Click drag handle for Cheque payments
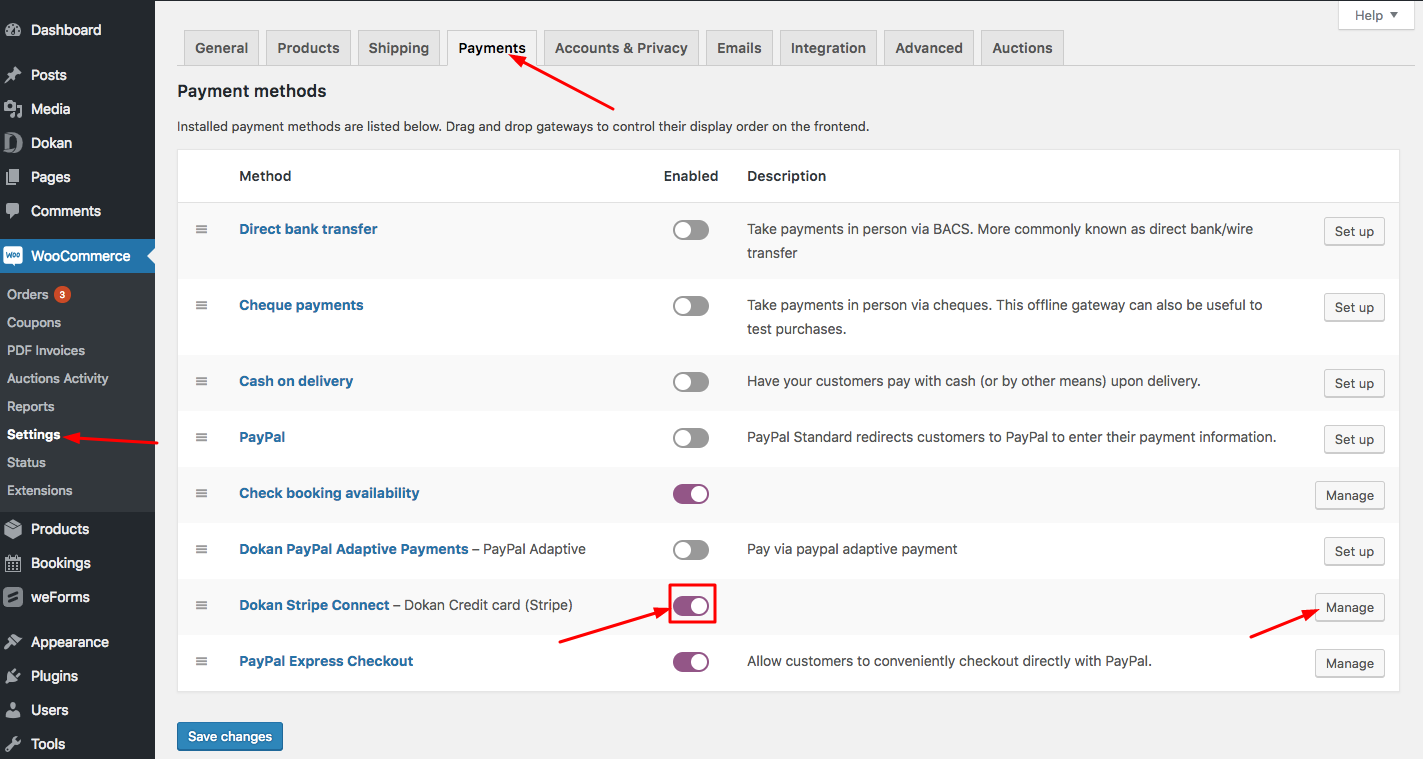Viewport: 1423px width, 759px height. [201, 305]
